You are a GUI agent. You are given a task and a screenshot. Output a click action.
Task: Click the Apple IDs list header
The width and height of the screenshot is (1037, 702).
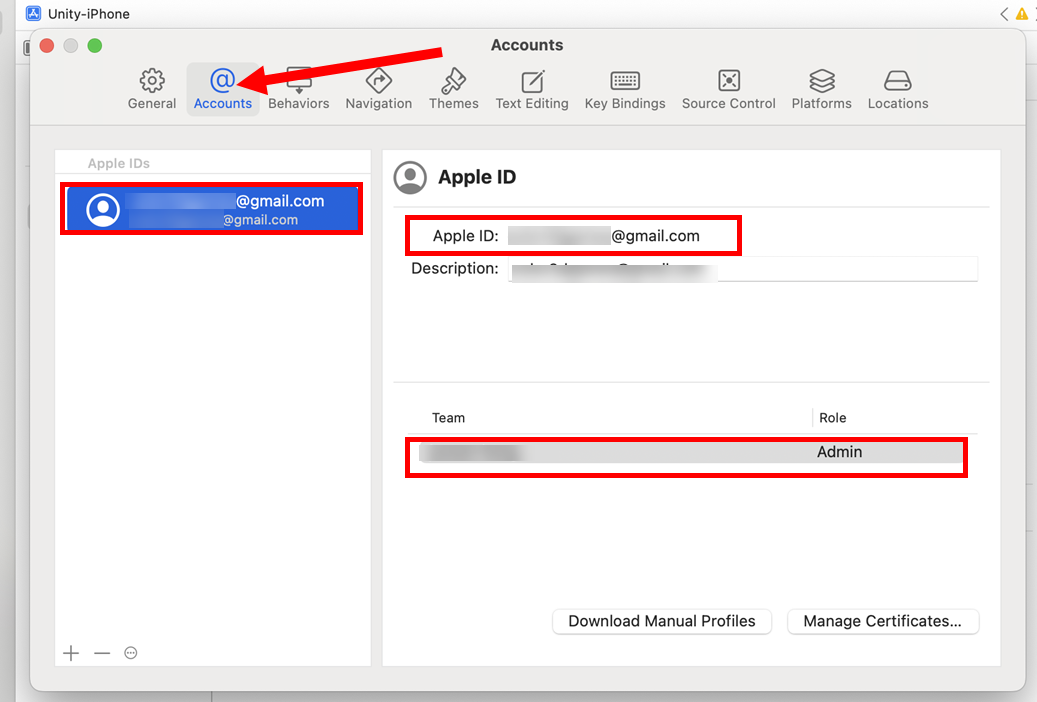(119, 163)
